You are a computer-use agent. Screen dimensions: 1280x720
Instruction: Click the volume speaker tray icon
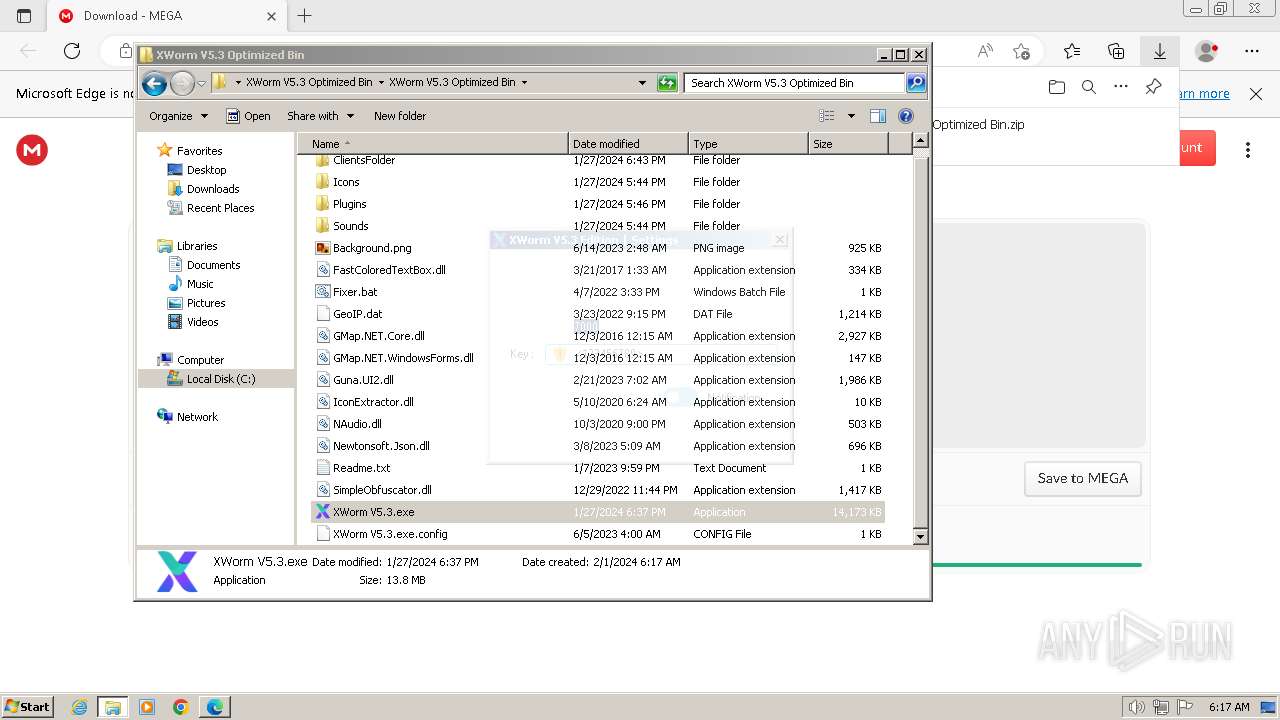tap(1135, 707)
